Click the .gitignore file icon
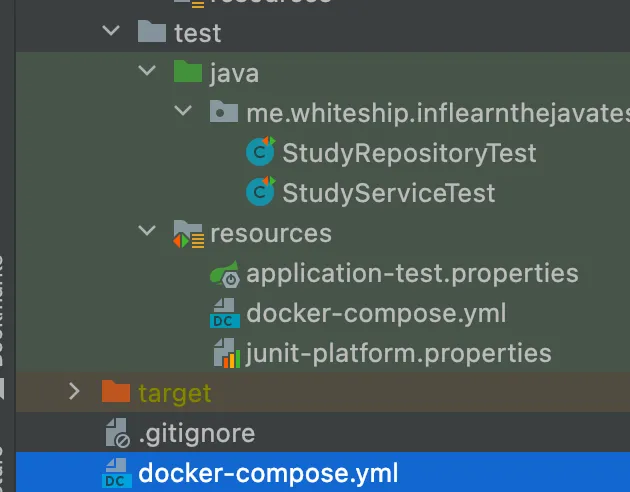The height and width of the screenshot is (492, 630). click(117, 433)
